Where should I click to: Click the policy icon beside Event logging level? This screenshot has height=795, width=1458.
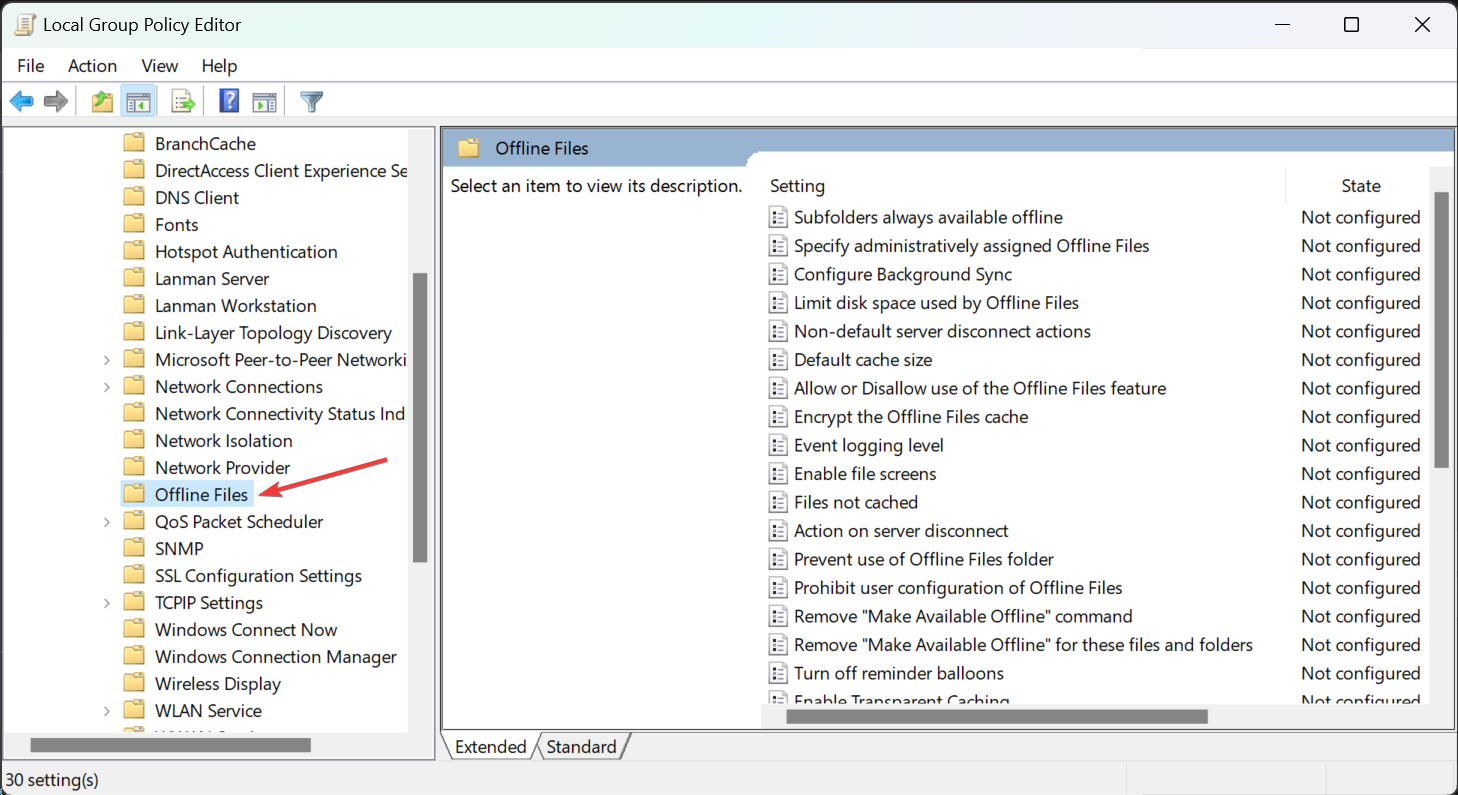pos(778,445)
